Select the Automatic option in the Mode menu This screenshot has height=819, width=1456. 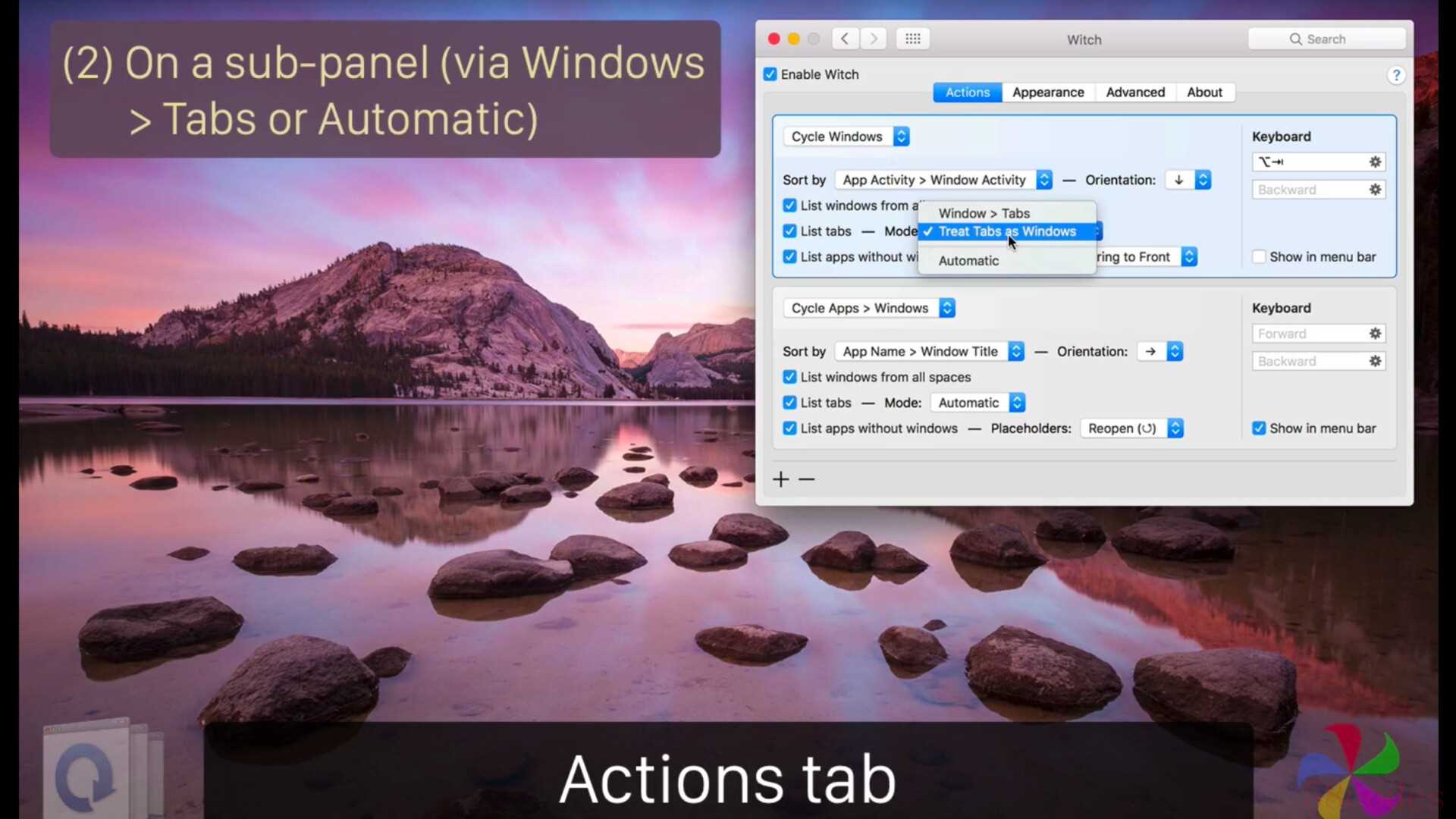[x=968, y=261]
